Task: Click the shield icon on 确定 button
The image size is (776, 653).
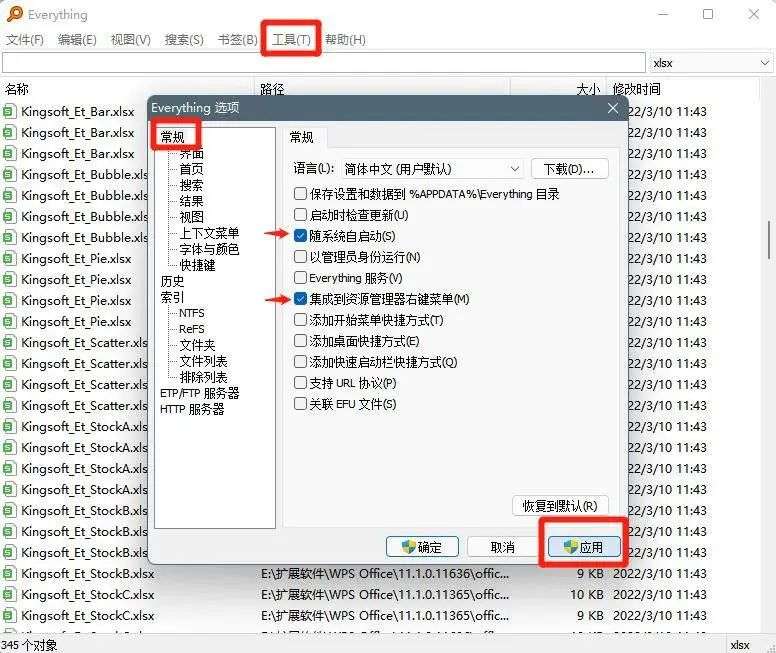Action: (408, 547)
